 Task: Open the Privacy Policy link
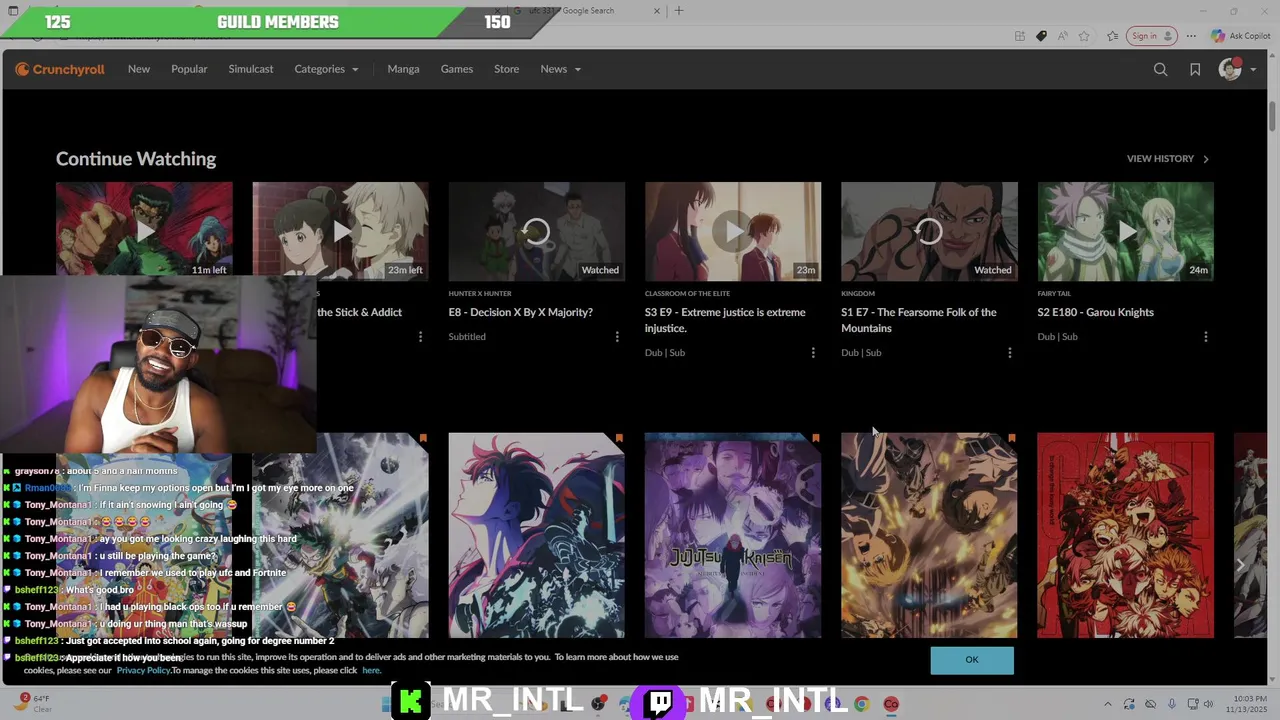(143, 670)
